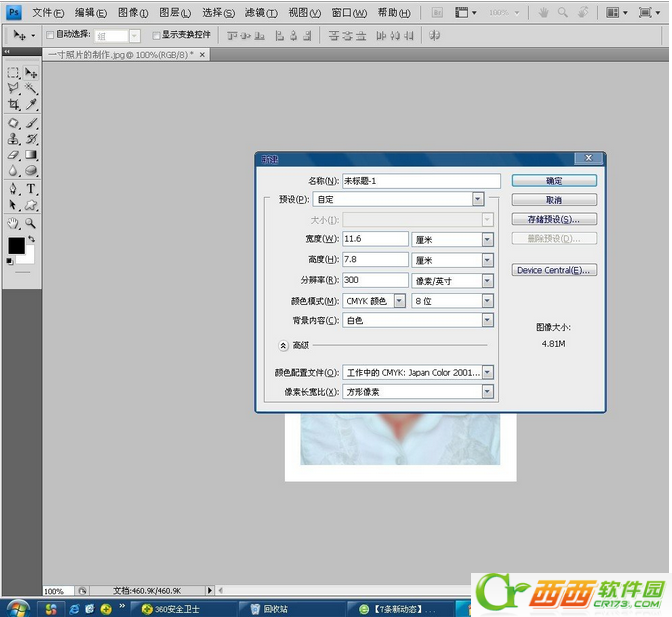
Task: Open the 预设 preset dropdown
Action: pos(478,199)
